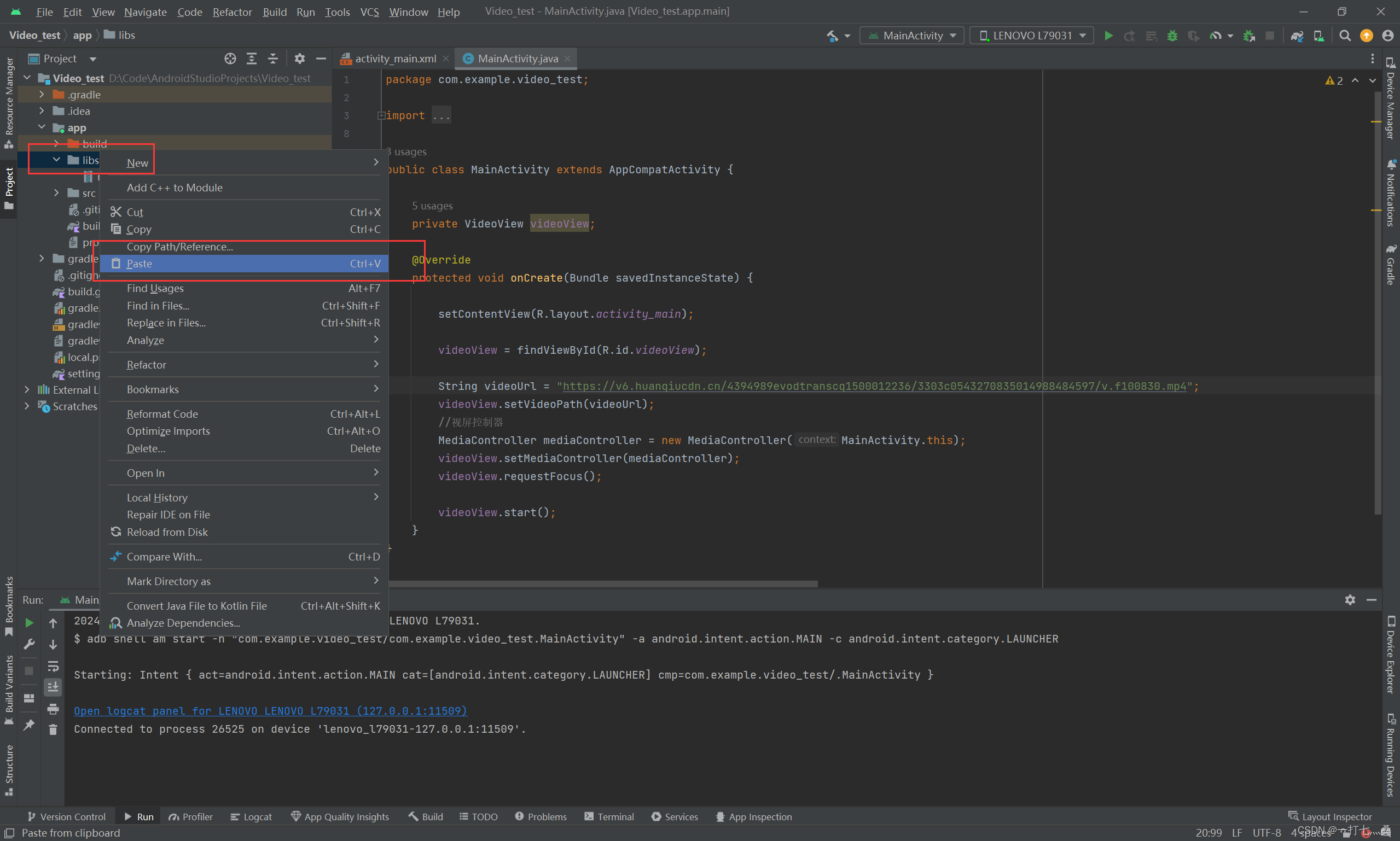Click the Search Everywhere magnifier icon
The height and width of the screenshot is (841, 1400).
(x=1344, y=36)
